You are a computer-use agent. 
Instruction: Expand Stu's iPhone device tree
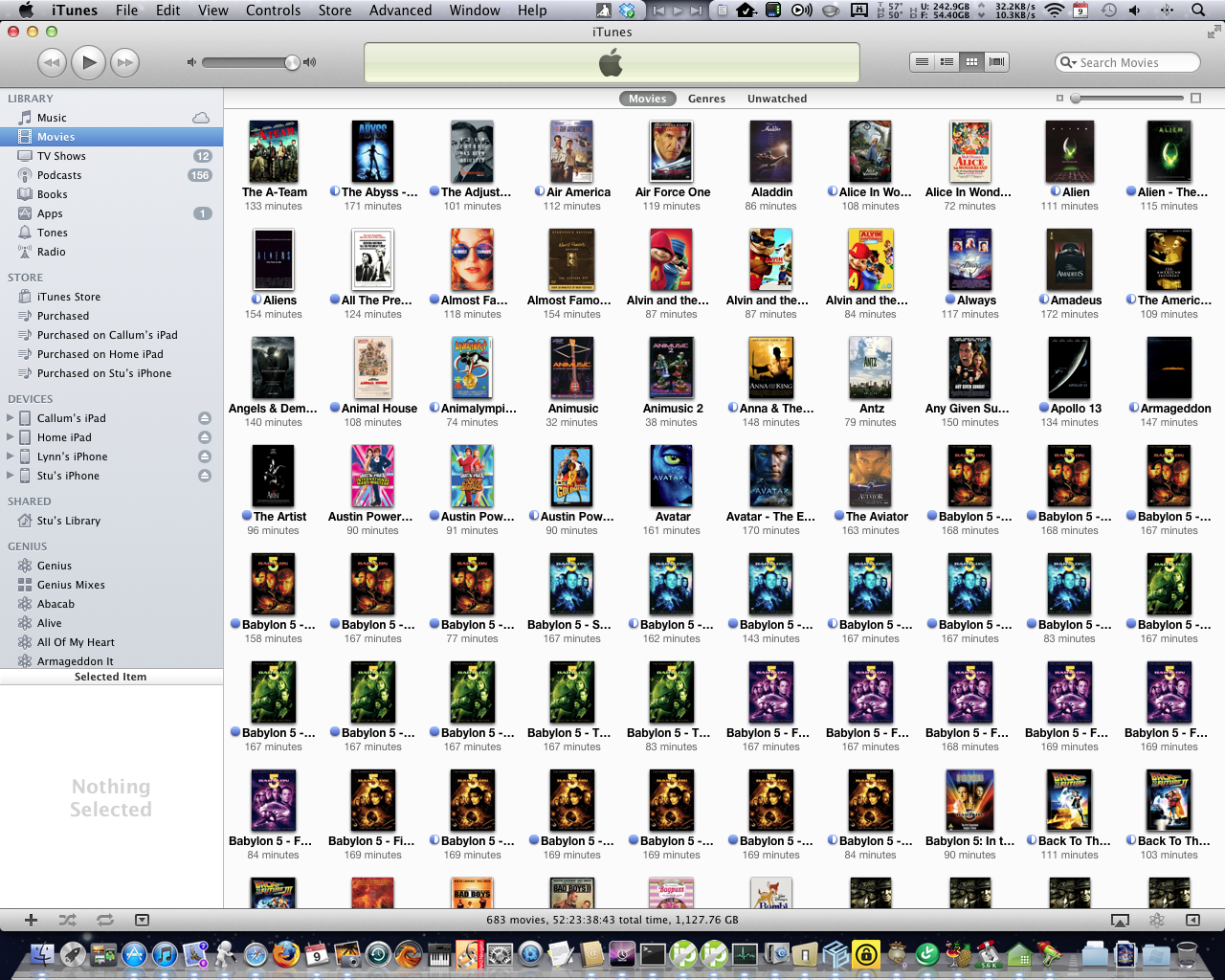11,476
